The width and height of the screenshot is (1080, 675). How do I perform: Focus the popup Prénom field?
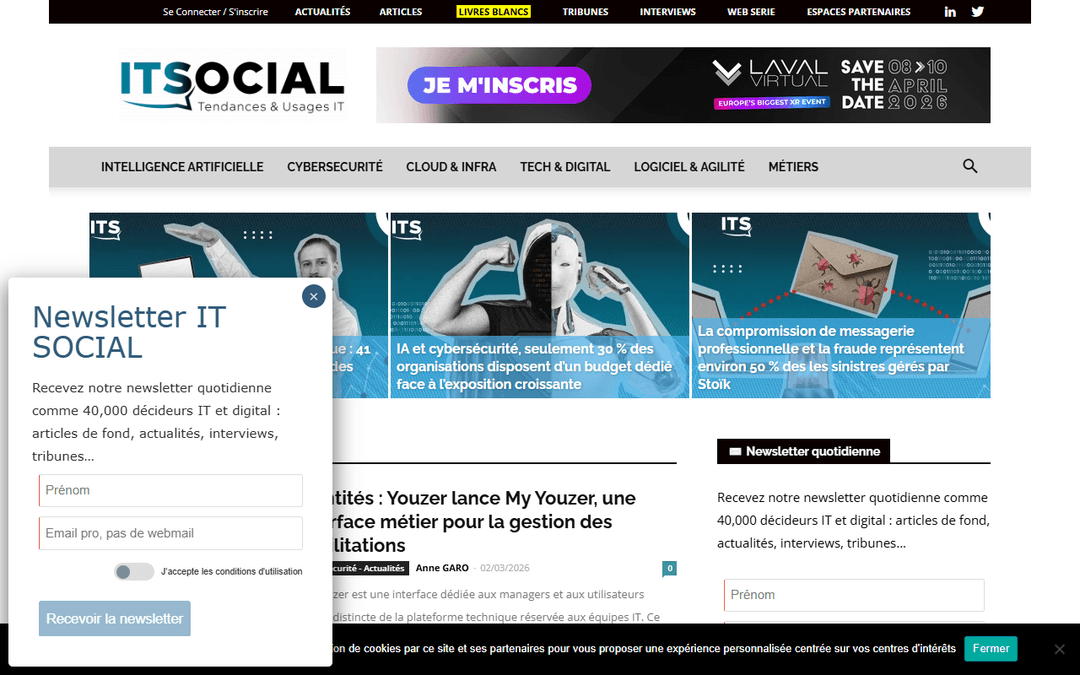[x=171, y=490]
